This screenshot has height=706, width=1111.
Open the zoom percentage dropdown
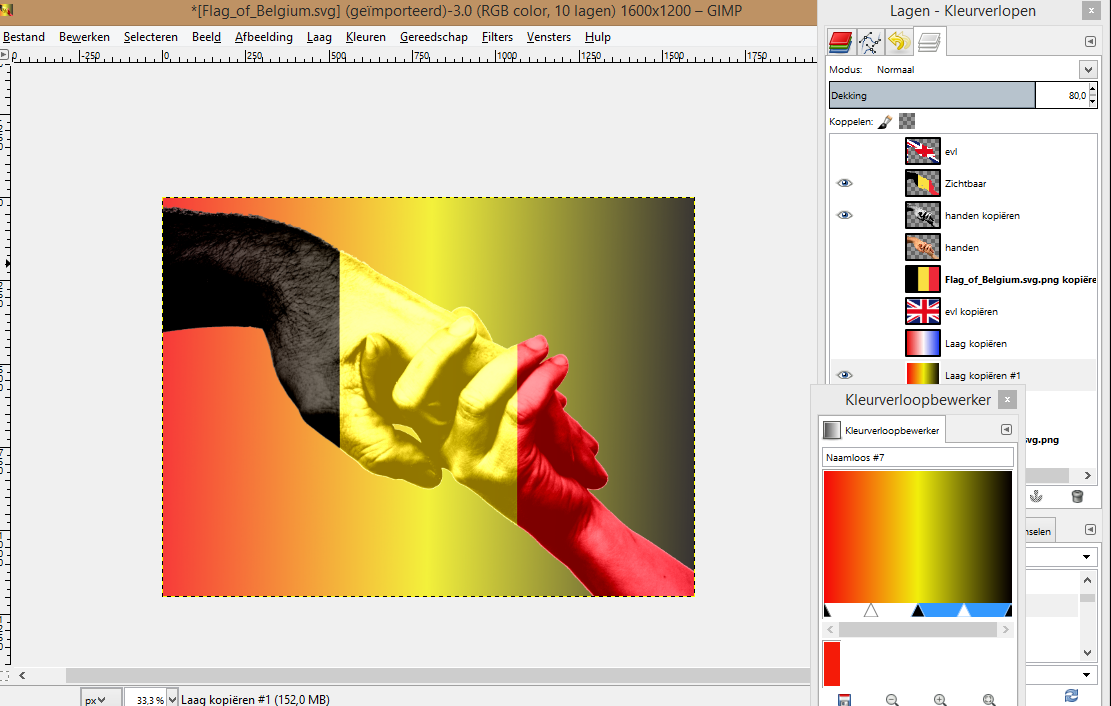coord(173,699)
